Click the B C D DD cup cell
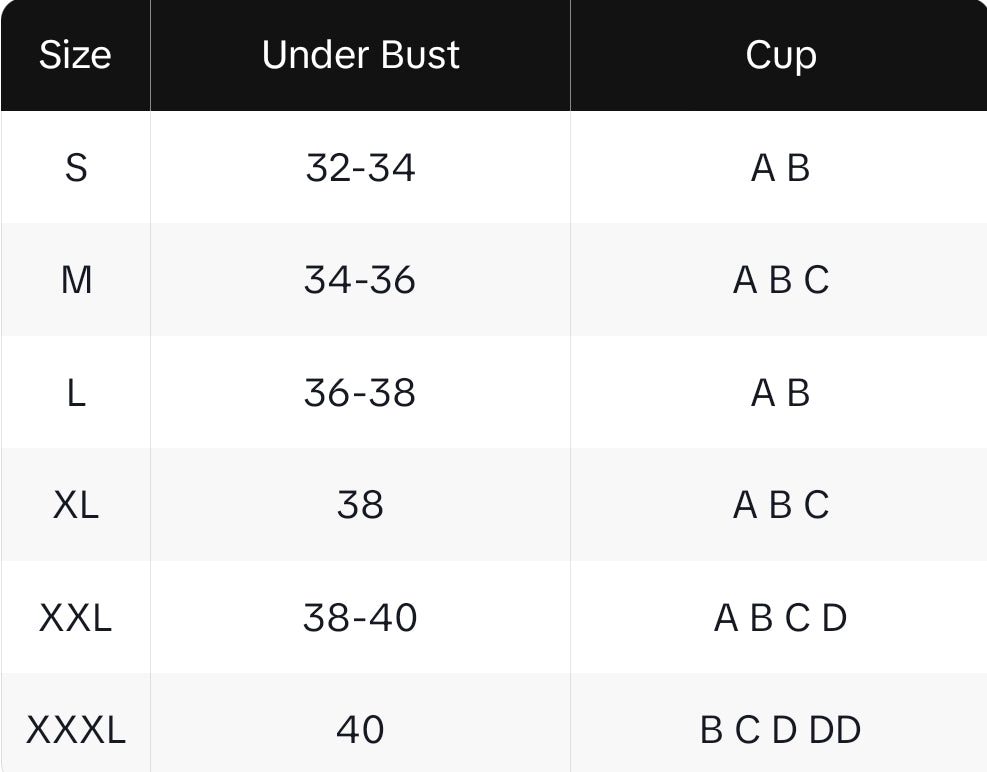 coord(780,730)
